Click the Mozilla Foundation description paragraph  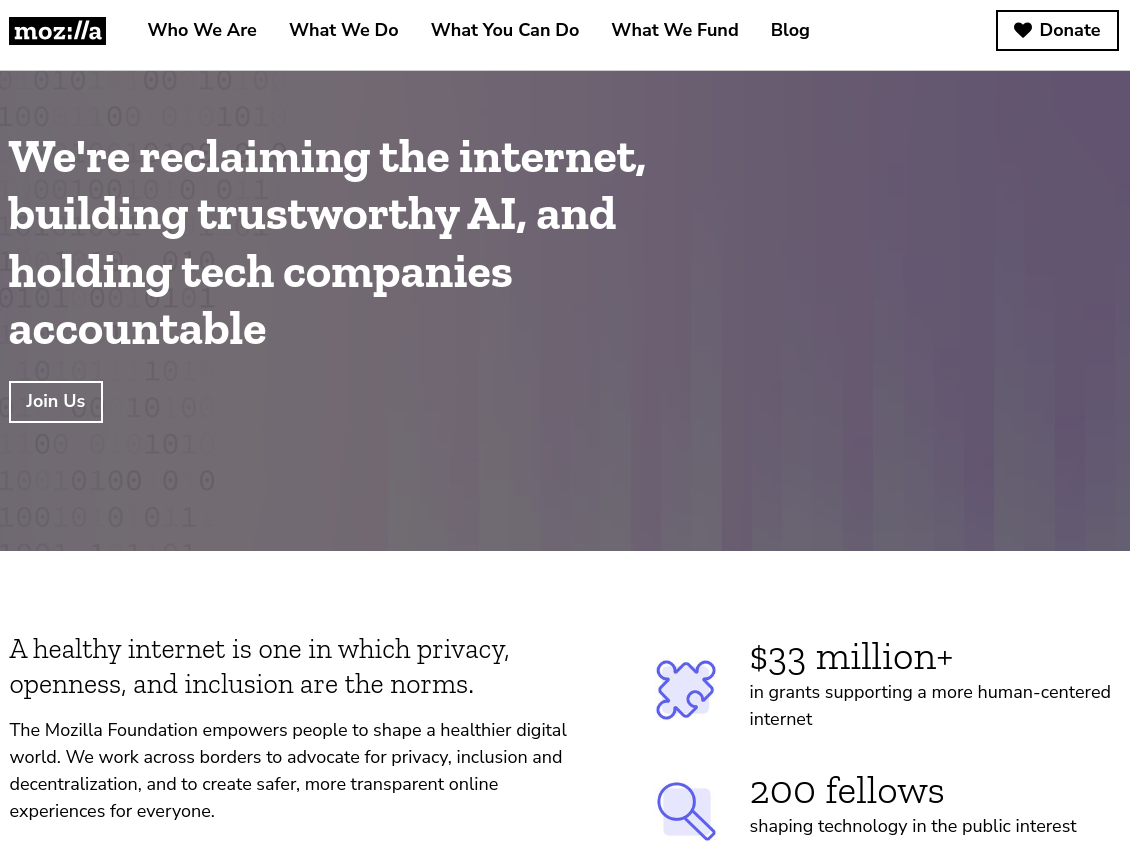click(288, 770)
